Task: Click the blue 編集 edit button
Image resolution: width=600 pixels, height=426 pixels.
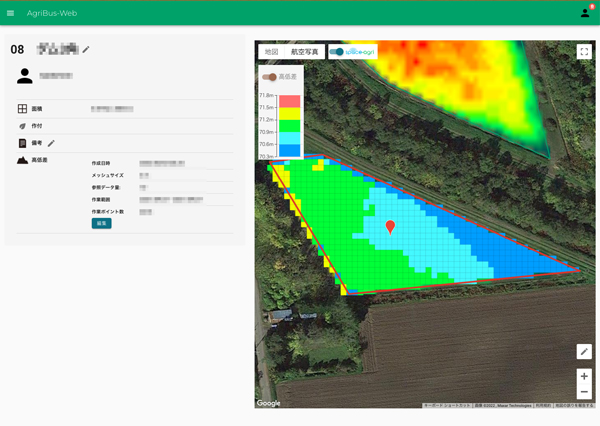Action: [x=101, y=223]
